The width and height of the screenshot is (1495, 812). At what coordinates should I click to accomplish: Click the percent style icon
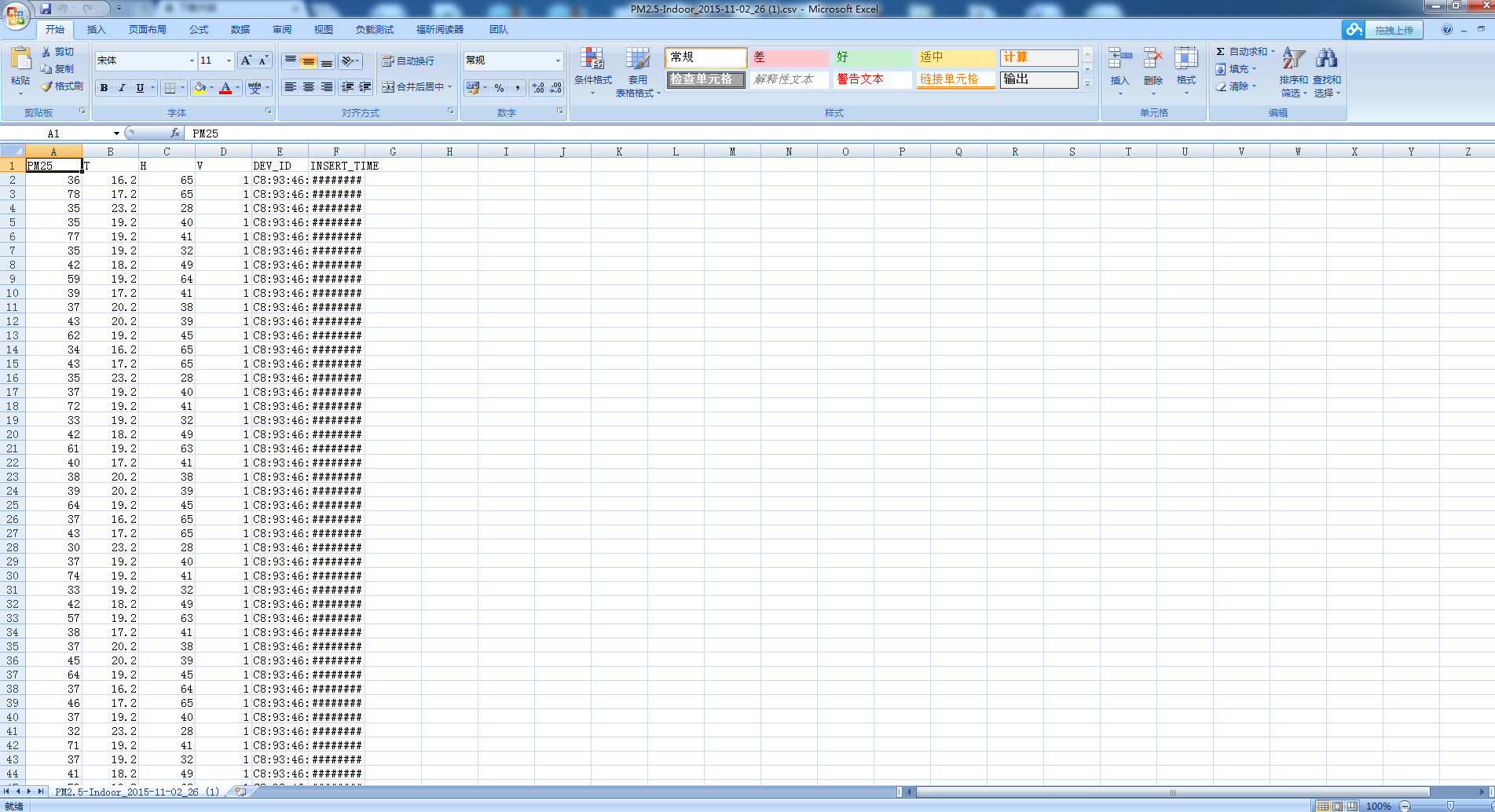tap(499, 88)
